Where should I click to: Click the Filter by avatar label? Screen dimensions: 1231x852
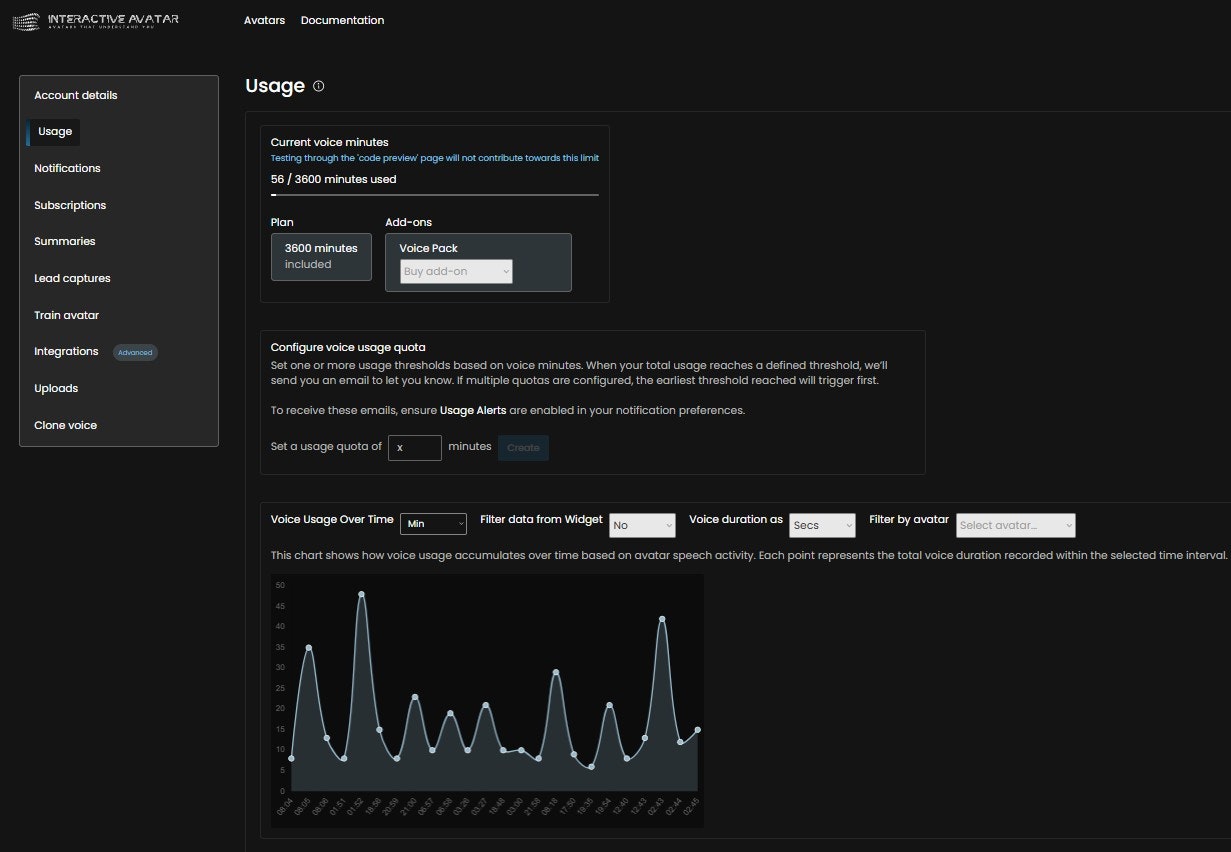point(909,519)
